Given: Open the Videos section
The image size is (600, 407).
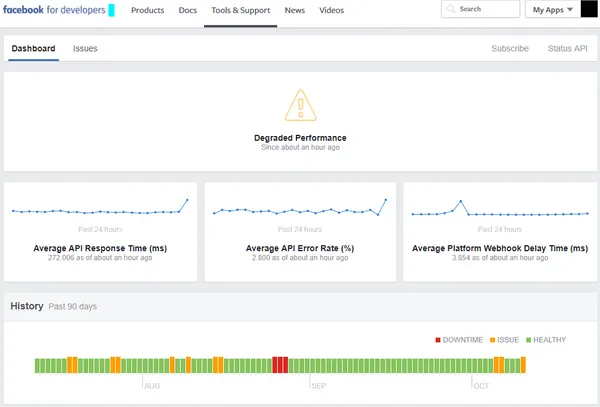Looking at the screenshot, I should coord(331,10).
